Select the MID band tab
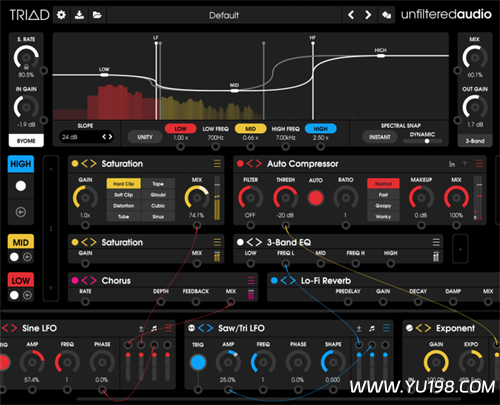The height and width of the screenshot is (405, 500). pyautogui.click(x=21, y=242)
